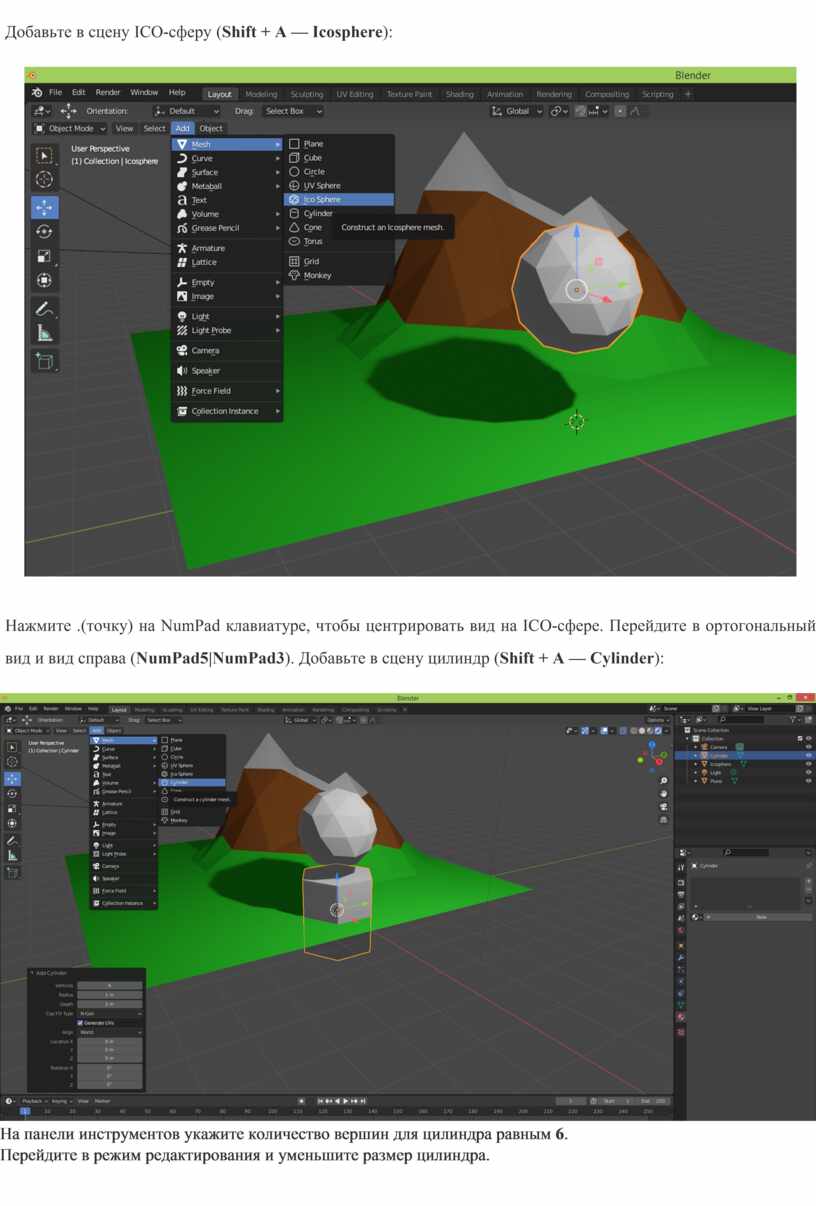Jump to the last frame in lower timeline

pyautogui.click(x=364, y=1101)
